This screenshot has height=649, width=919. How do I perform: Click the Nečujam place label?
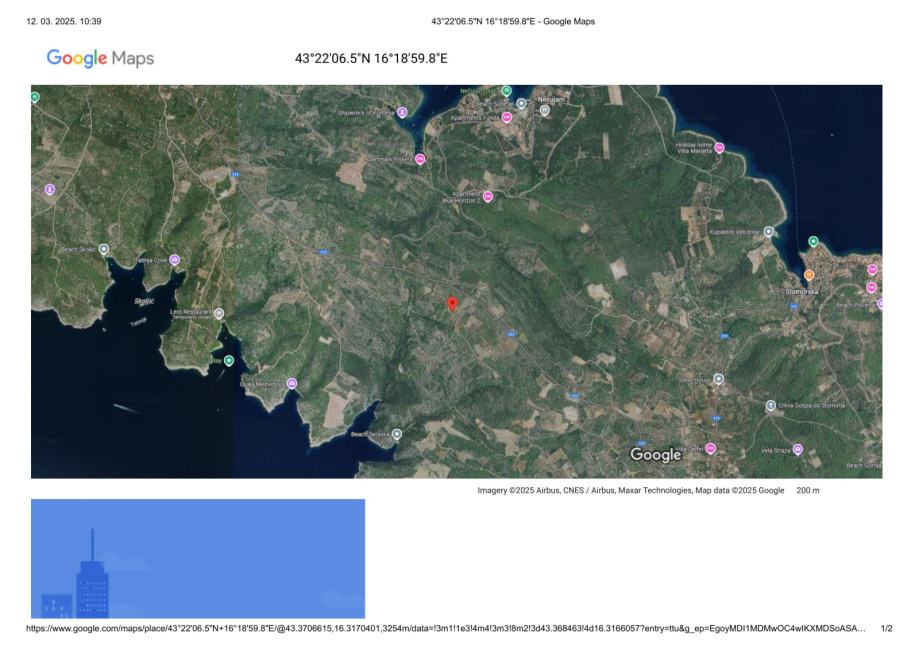tap(551, 100)
